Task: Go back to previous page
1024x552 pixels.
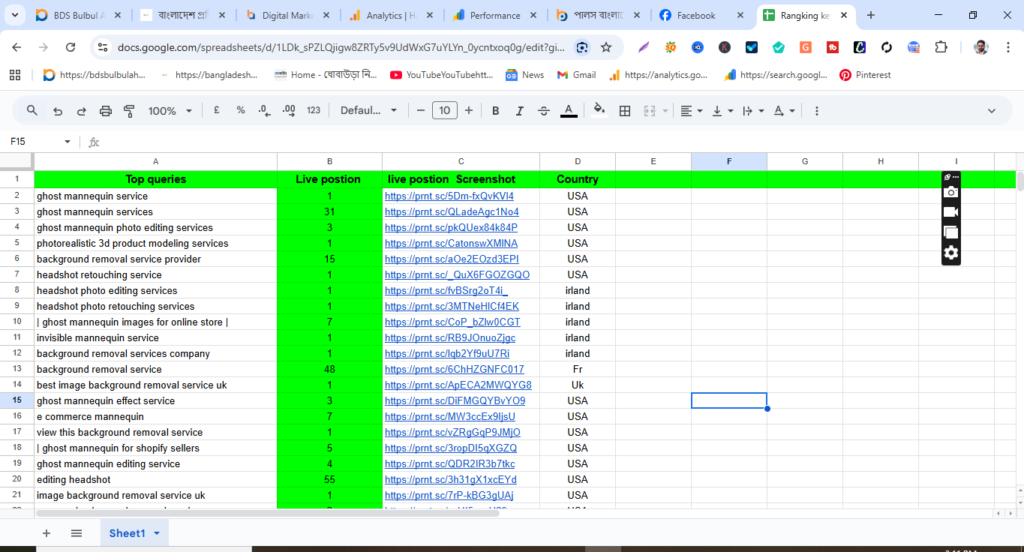Action: coord(17,47)
